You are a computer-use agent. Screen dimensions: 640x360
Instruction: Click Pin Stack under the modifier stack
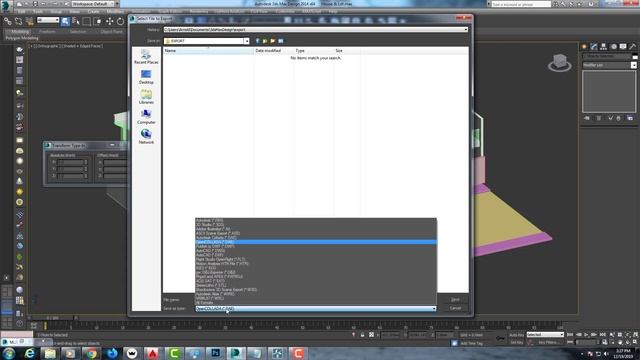[587, 118]
